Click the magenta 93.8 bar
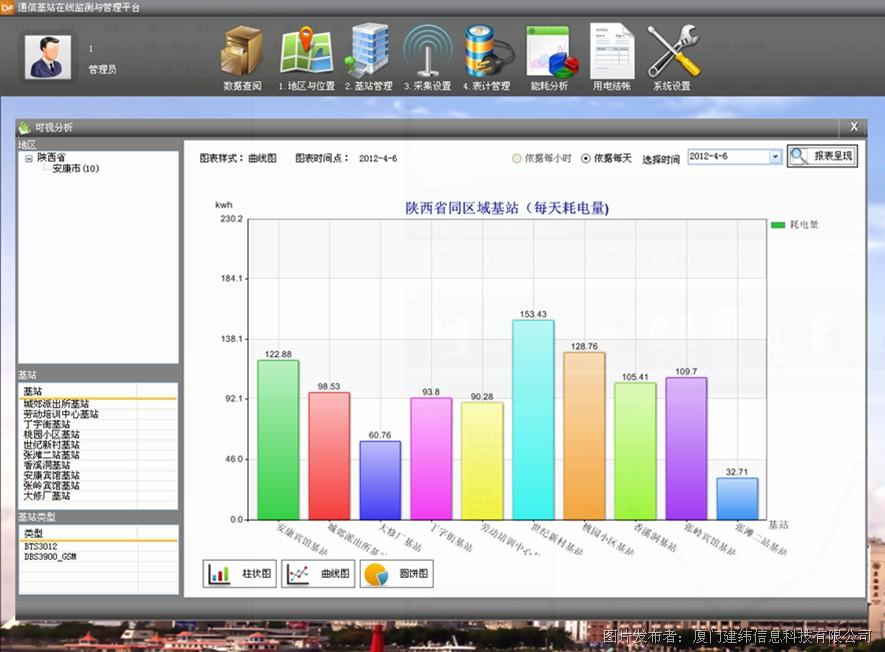This screenshot has width=885, height=652. (x=431, y=459)
